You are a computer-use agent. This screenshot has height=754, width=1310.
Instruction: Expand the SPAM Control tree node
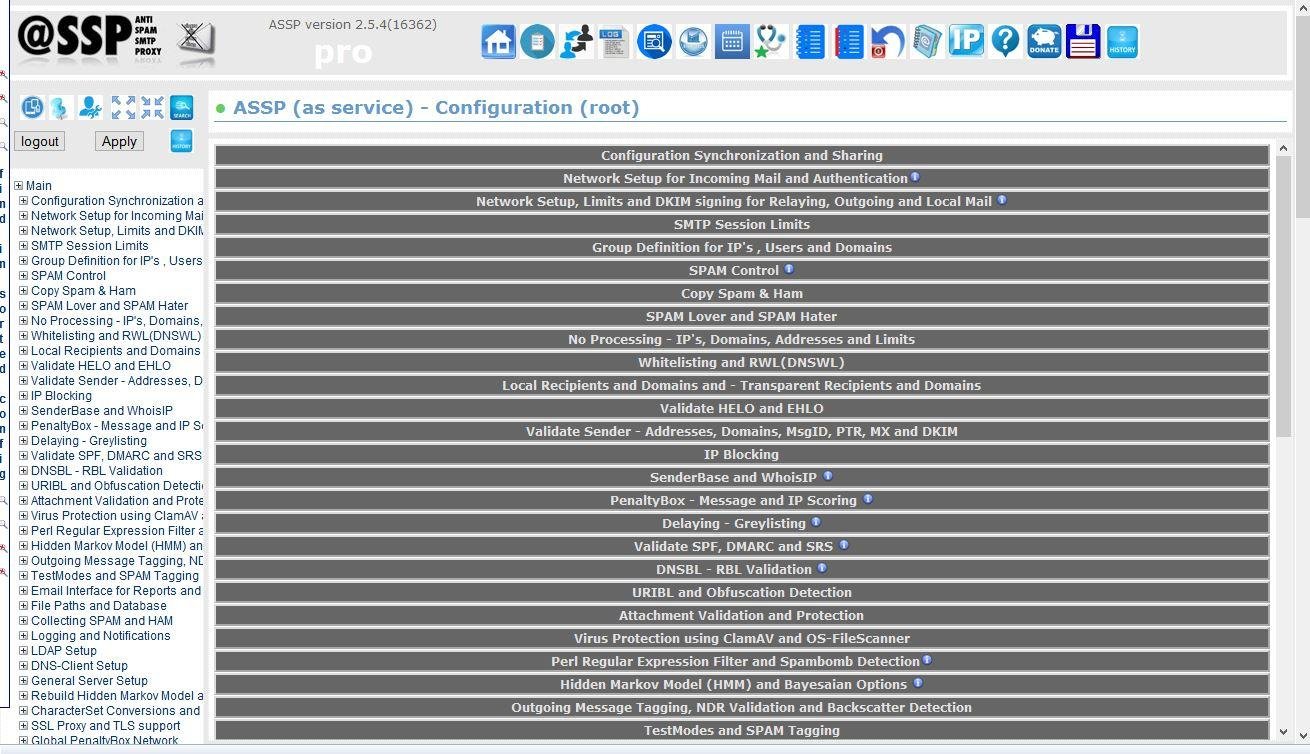pos(23,276)
